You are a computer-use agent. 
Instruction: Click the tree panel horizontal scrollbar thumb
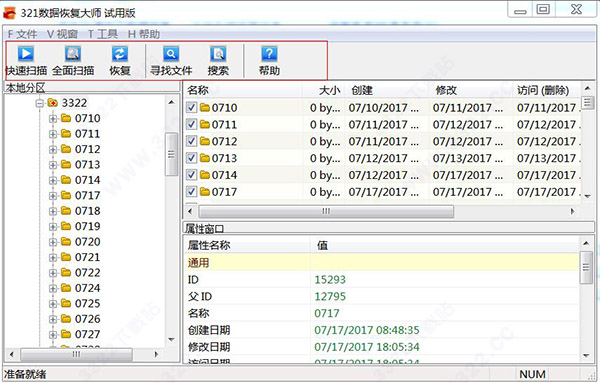coord(77,354)
